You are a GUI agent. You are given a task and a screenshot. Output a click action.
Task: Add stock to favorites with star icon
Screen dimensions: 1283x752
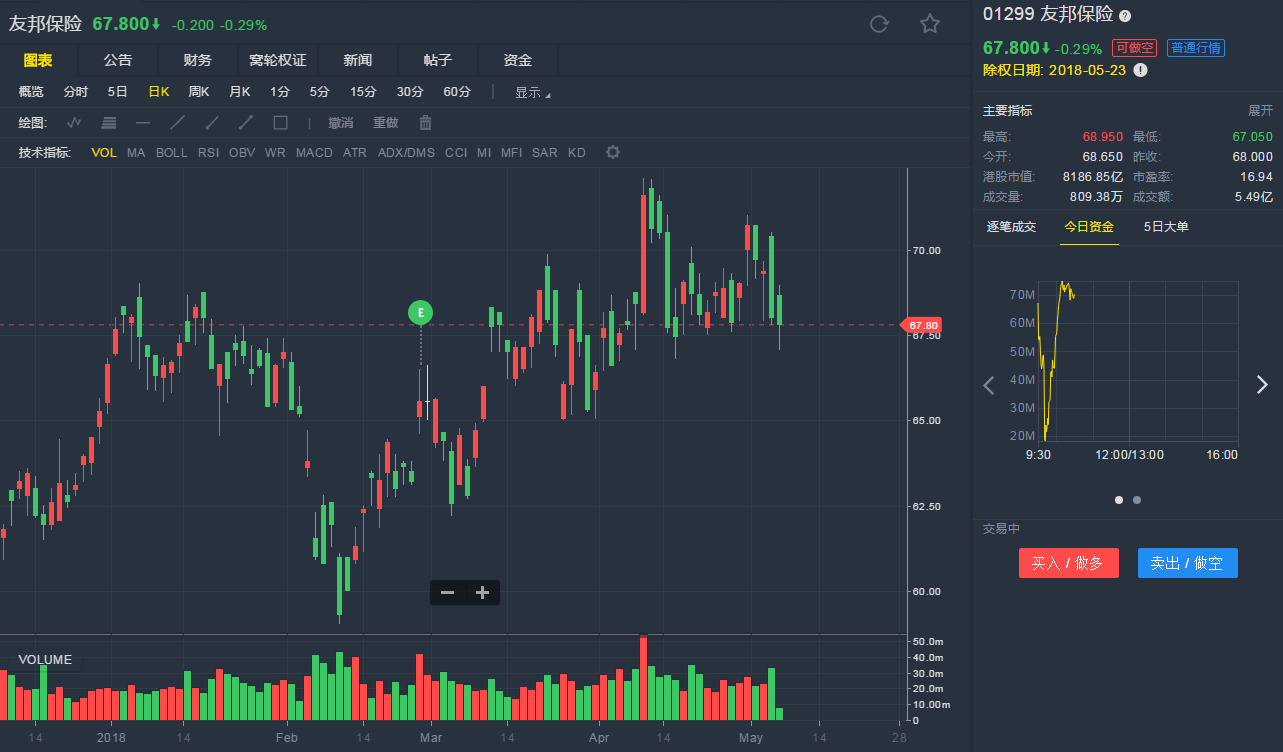click(930, 24)
